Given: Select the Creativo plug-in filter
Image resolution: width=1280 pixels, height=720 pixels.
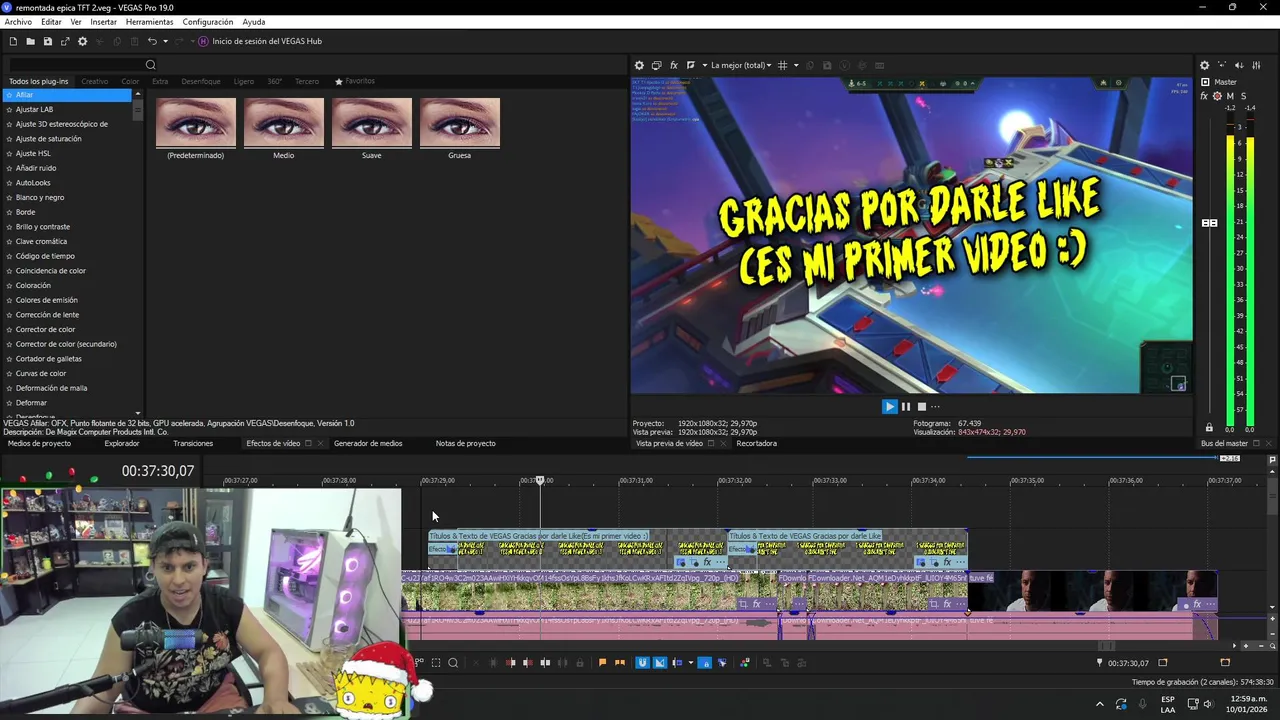Looking at the screenshot, I should tap(95, 81).
